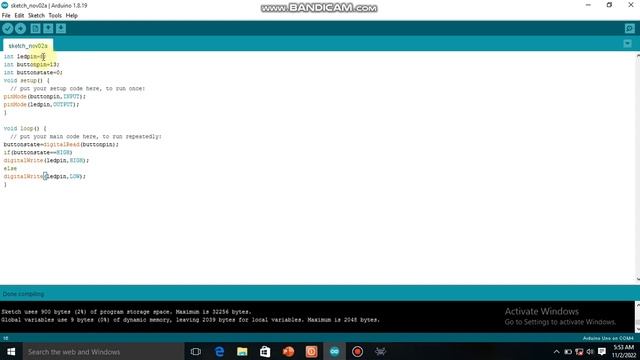Image resolution: width=640 pixels, height=360 pixels.
Task: Switch to Arduino IDE taskbar icon
Action: pos(334,351)
